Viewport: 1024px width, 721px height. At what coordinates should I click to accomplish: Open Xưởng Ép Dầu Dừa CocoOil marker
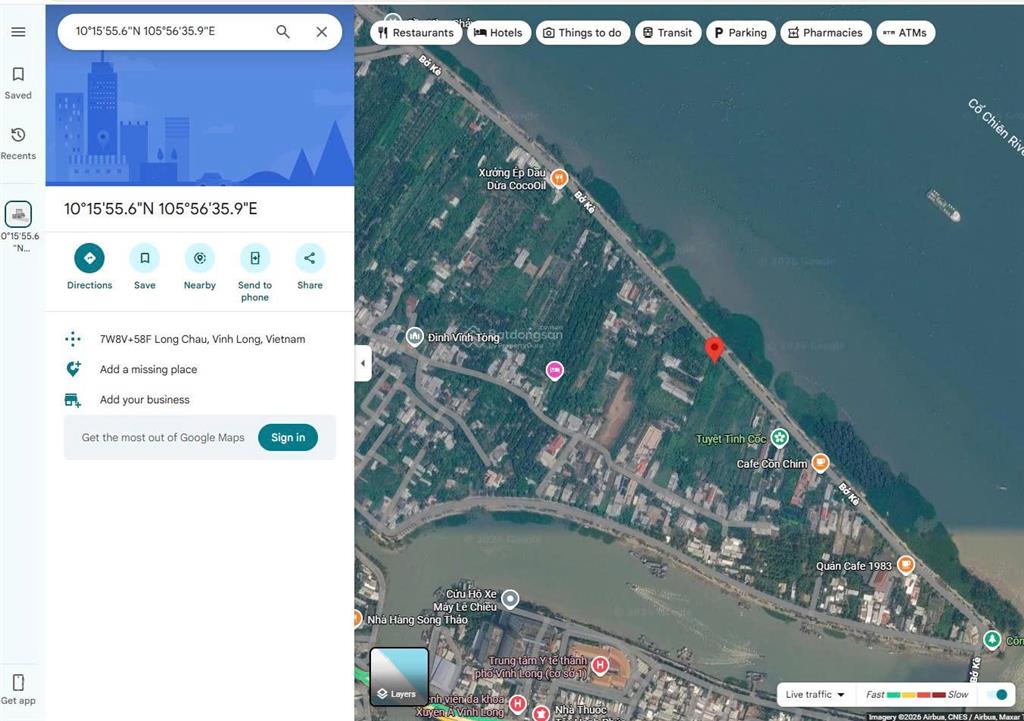click(559, 178)
